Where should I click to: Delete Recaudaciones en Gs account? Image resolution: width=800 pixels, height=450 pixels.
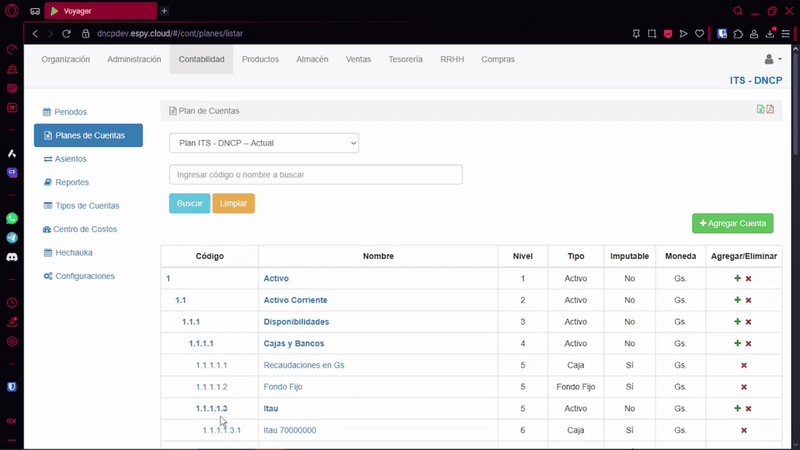point(744,366)
